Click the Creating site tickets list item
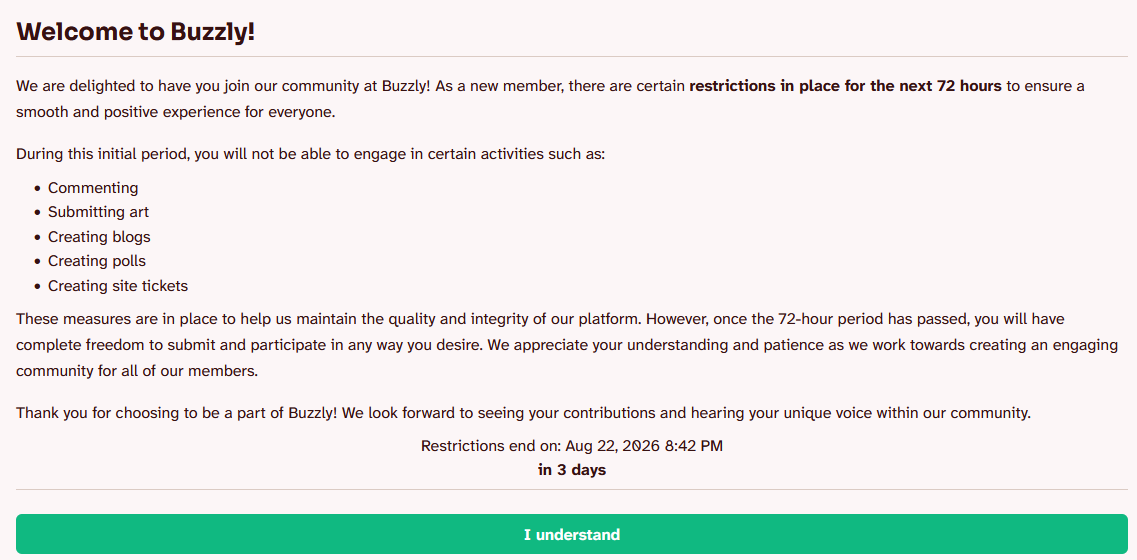The height and width of the screenshot is (560, 1137). point(118,286)
